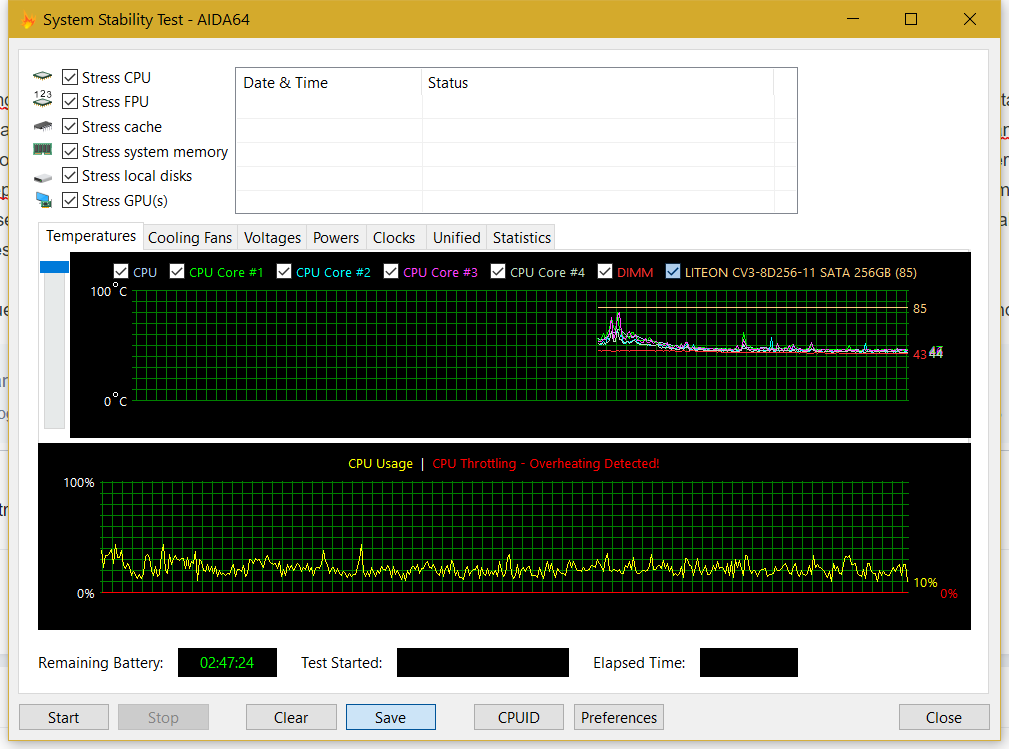Click the cache chip icon beside Stress cache

[x=42, y=125]
